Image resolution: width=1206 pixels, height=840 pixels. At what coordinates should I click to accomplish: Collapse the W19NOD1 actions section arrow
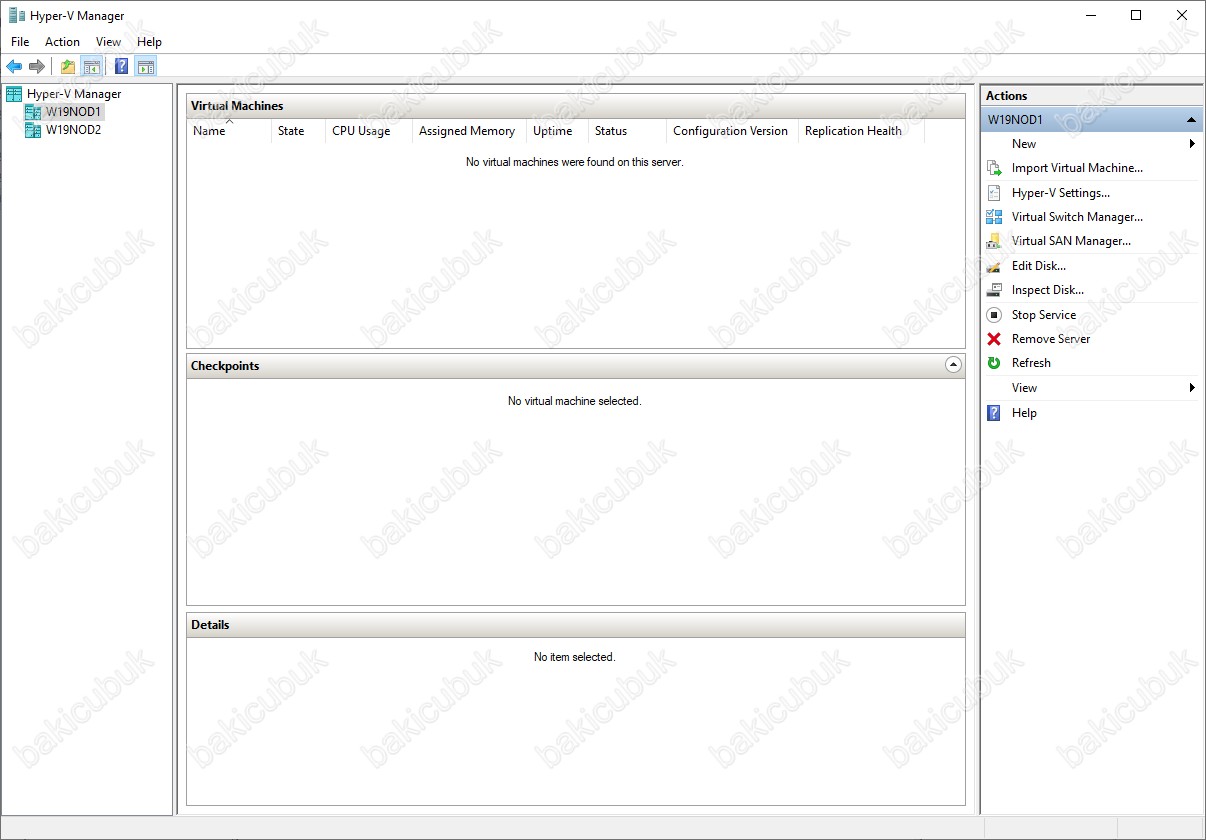coord(1191,120)
